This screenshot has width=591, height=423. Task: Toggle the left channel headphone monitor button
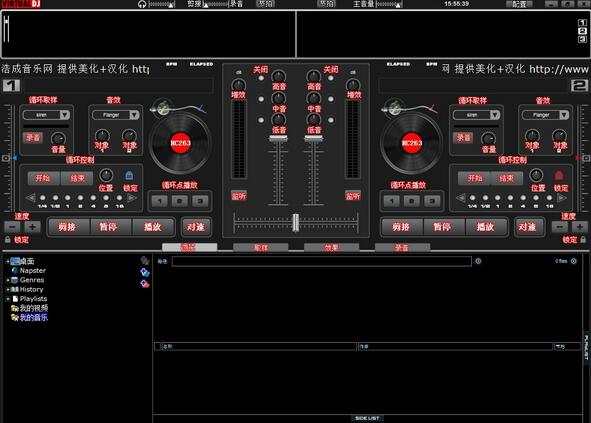239,196
